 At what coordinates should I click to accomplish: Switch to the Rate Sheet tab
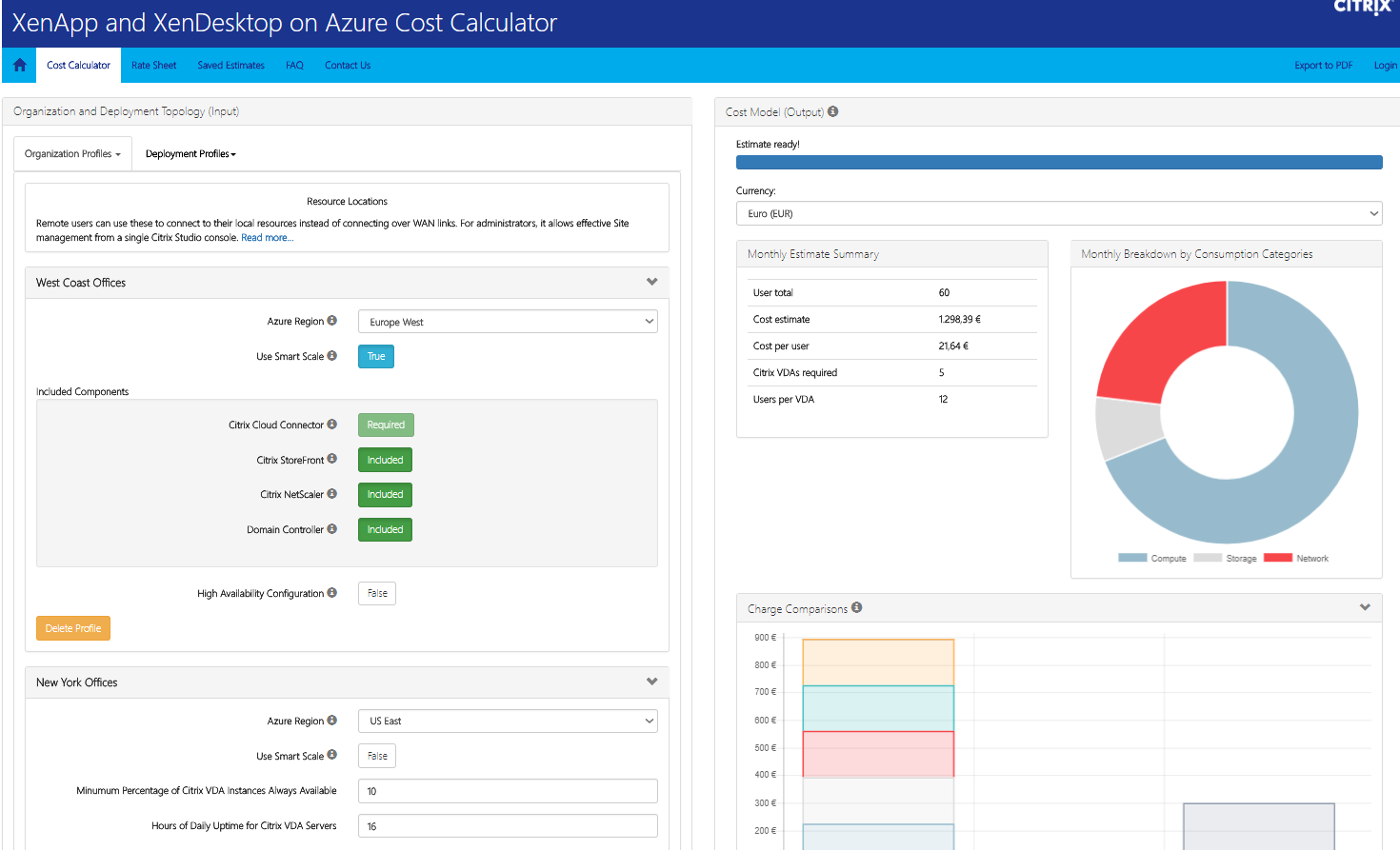coord(153,65)
